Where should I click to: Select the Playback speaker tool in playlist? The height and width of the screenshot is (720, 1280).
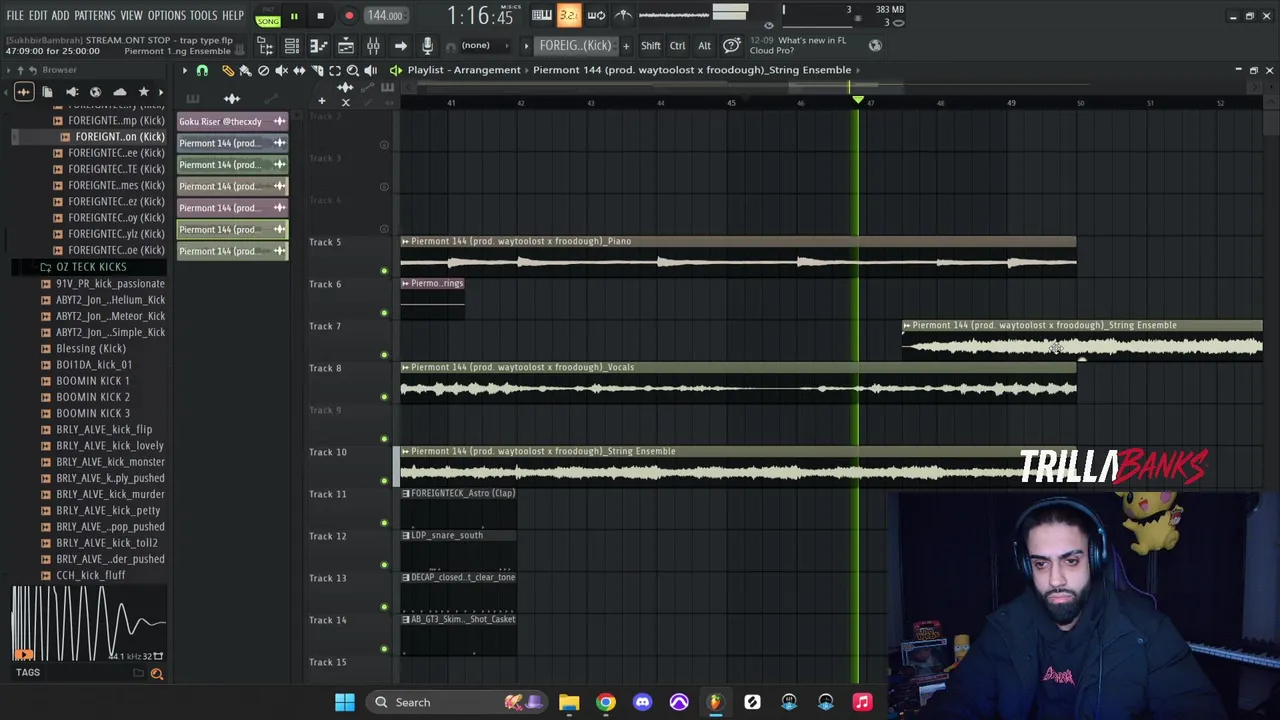[371, 70]
